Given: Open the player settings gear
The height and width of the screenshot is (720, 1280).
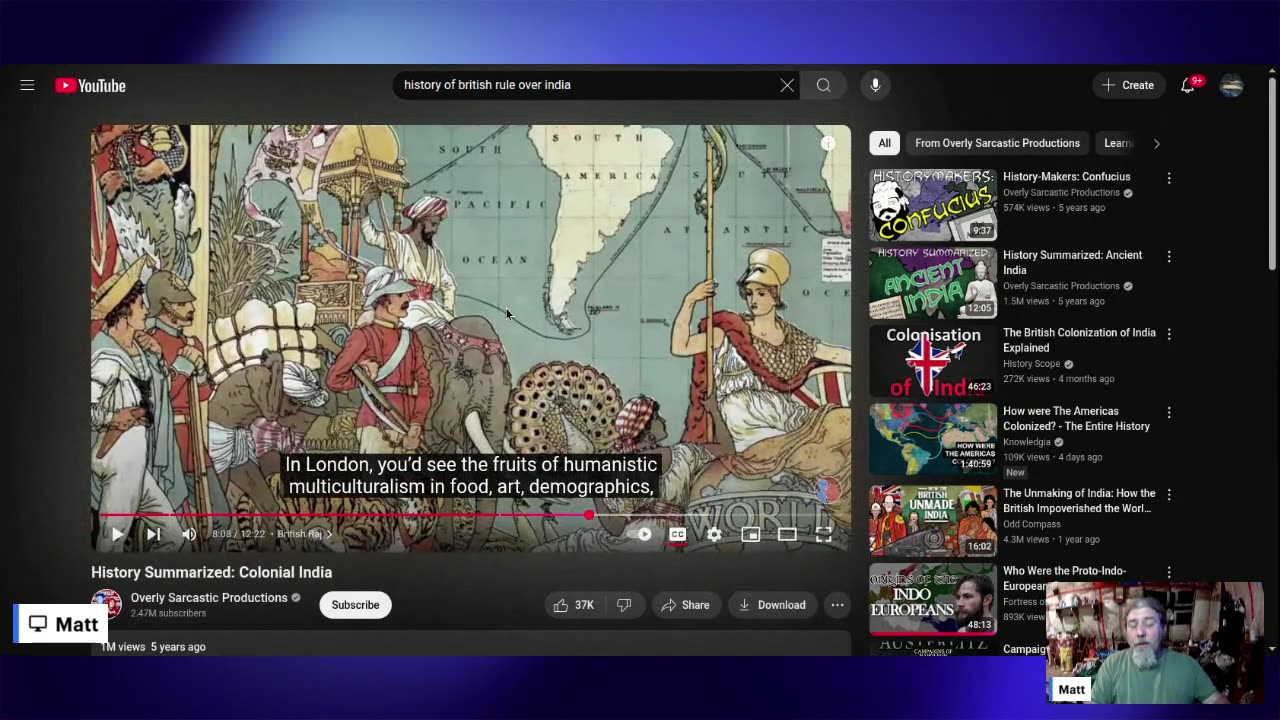Looking at the screenshot, I should click(x=714, y=534).
